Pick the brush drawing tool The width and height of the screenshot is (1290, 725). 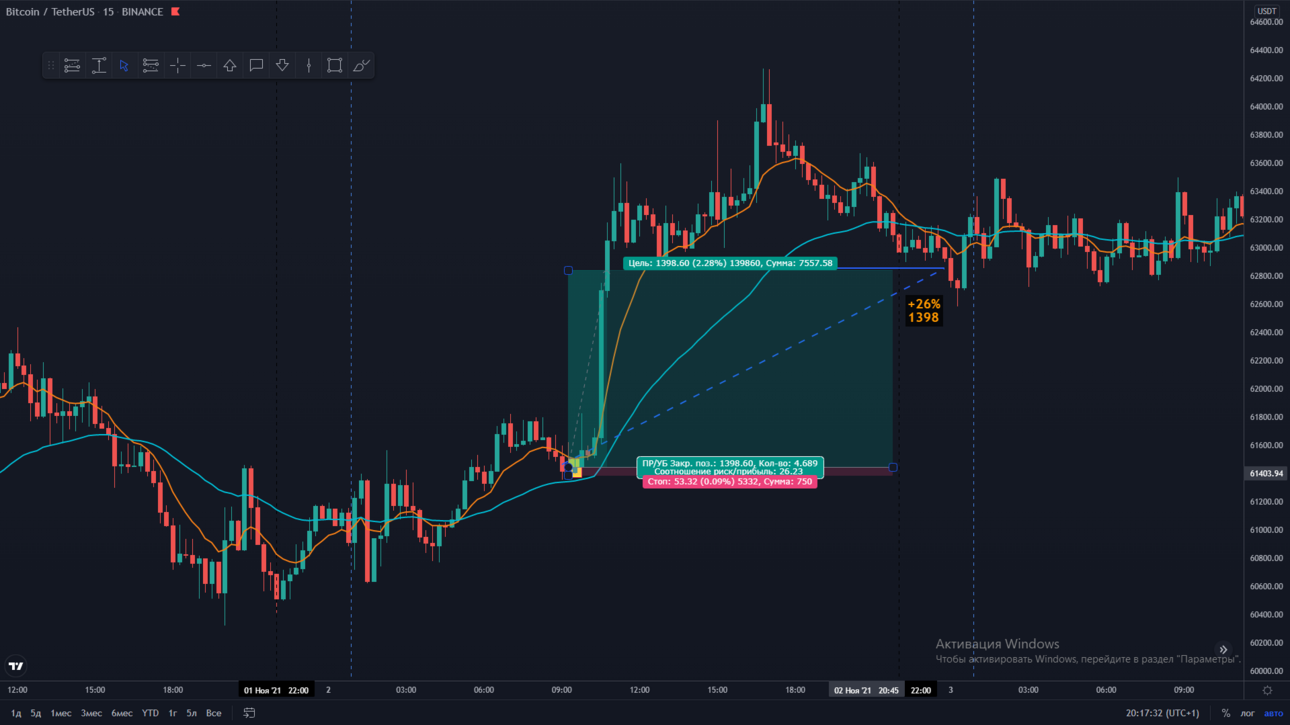[361, 66]
